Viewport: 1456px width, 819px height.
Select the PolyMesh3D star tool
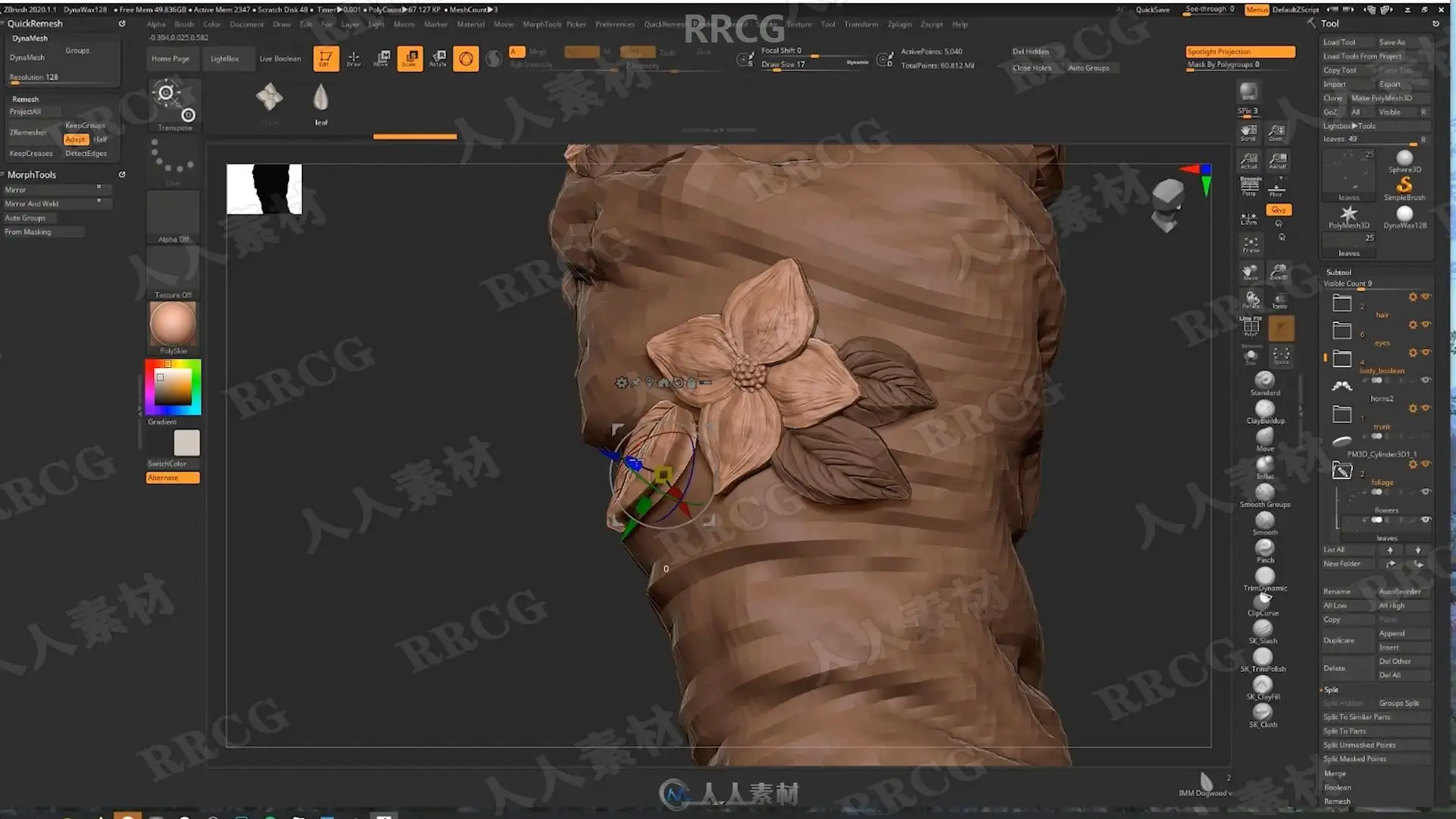[1349, 217]
